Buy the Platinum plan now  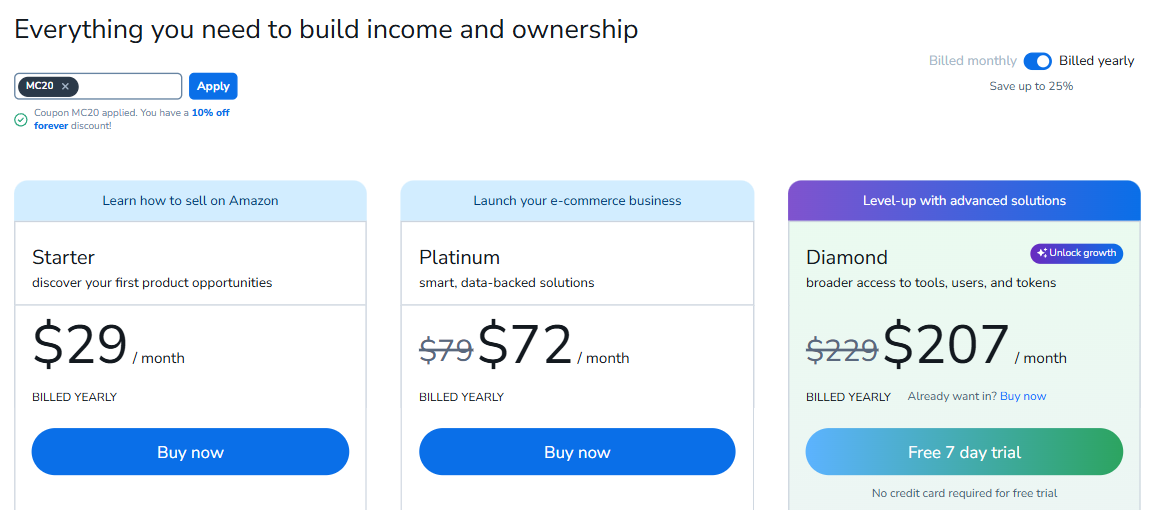577,452
